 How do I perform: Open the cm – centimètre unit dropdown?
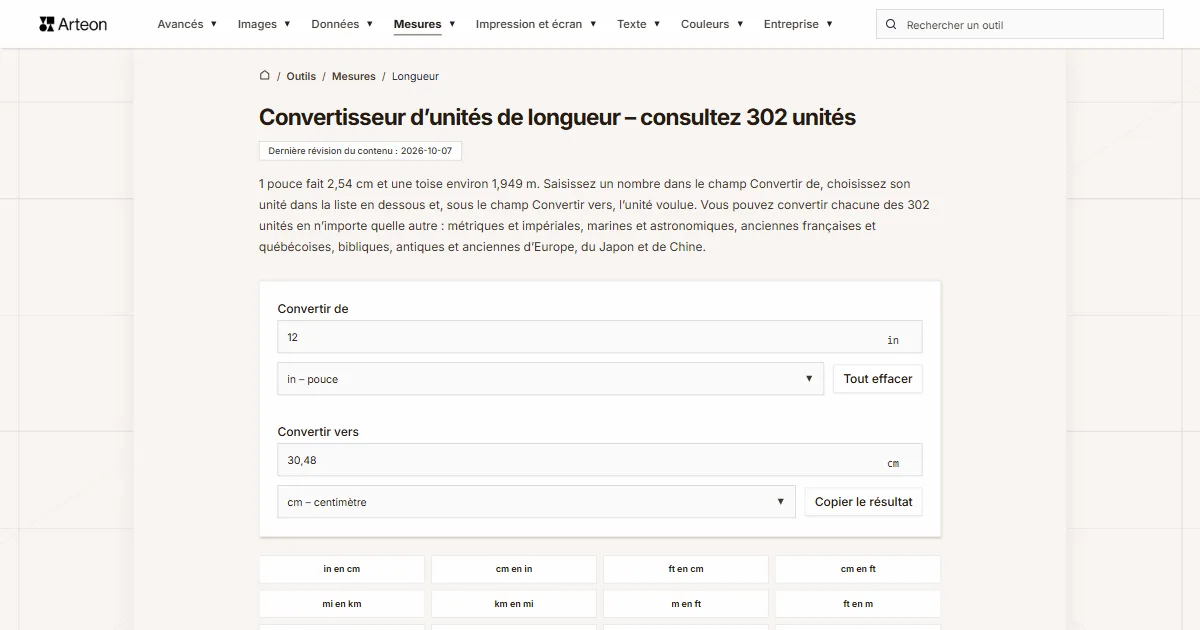pyautogui.click(x=536, y=502)
